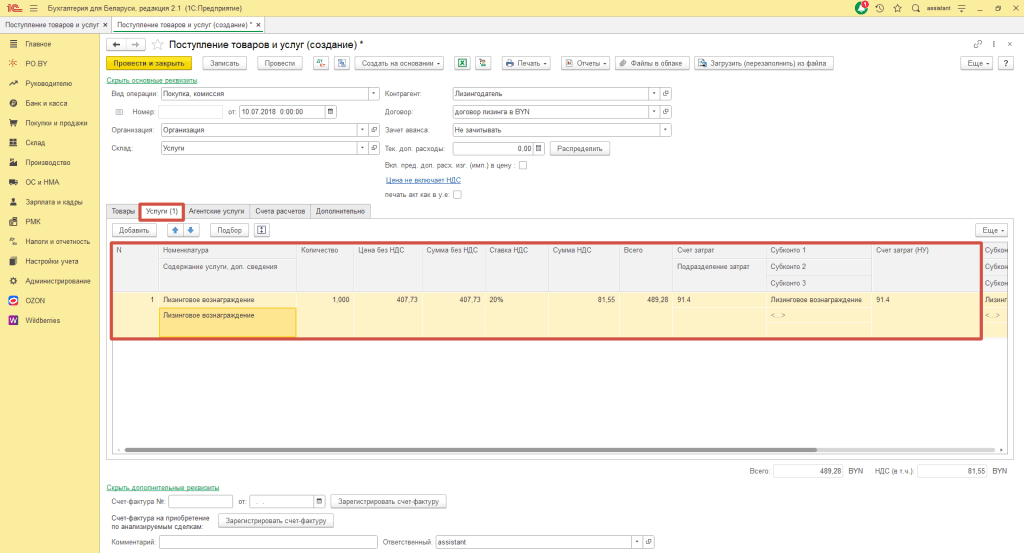Expand Контрагент dropdown arrow
This screenshot has width=1024, height=553.
click(654, 93)
